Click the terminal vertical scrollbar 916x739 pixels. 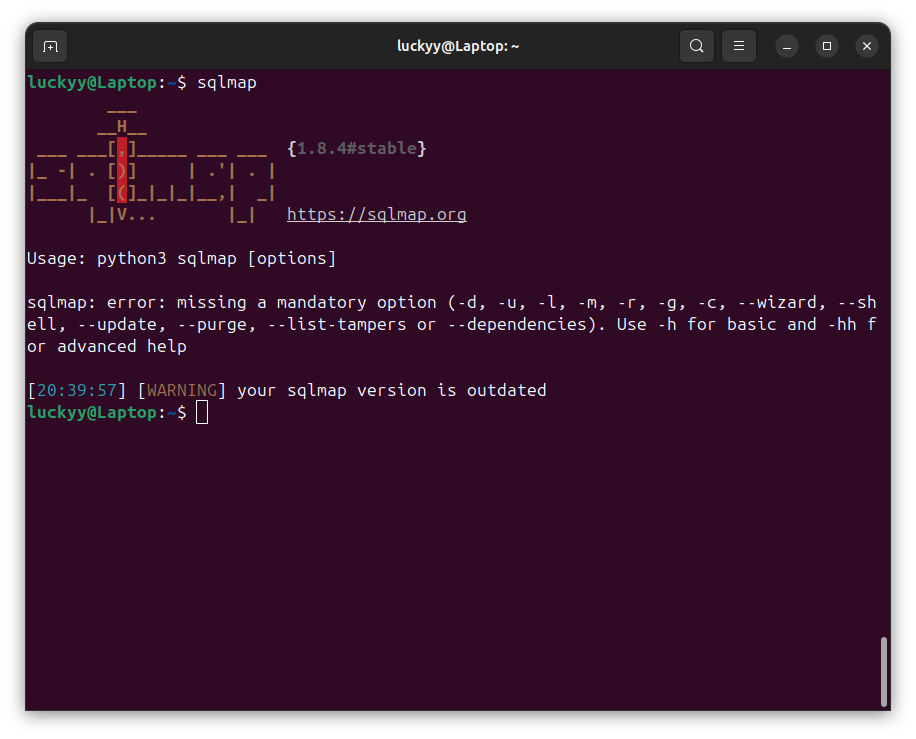[883, 670]
